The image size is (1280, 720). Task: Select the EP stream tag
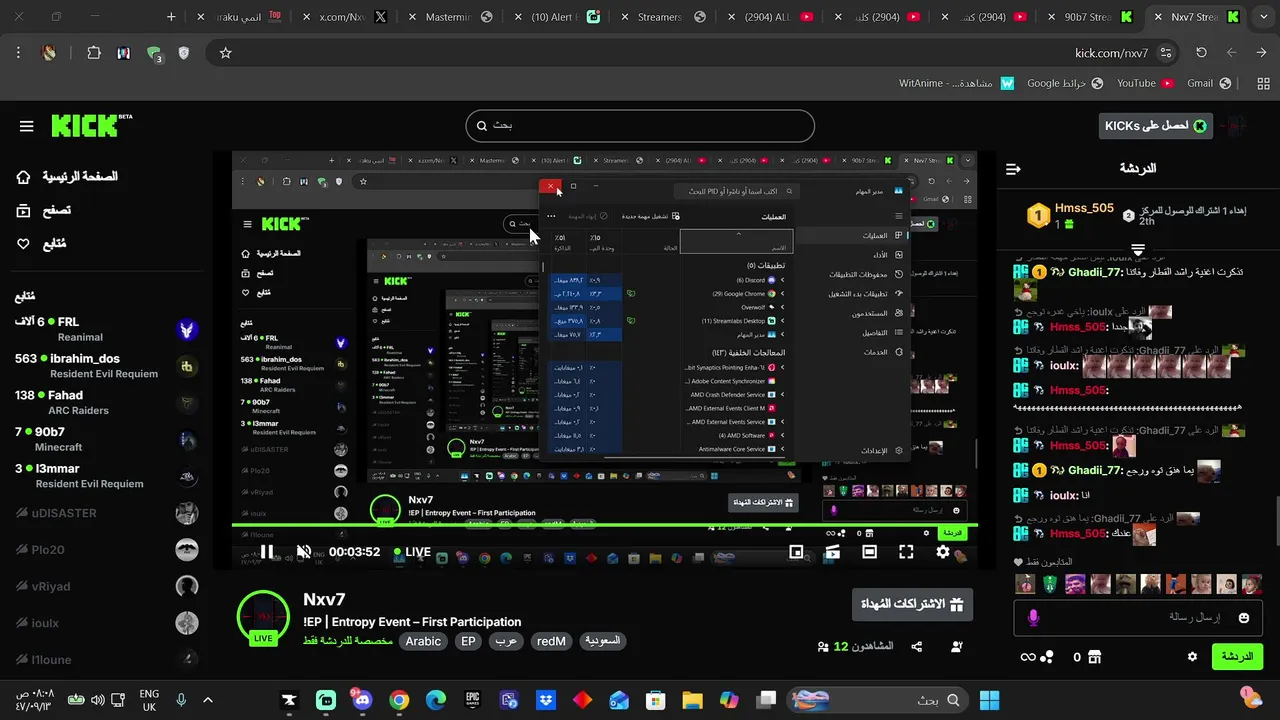[x=468, y=641]
